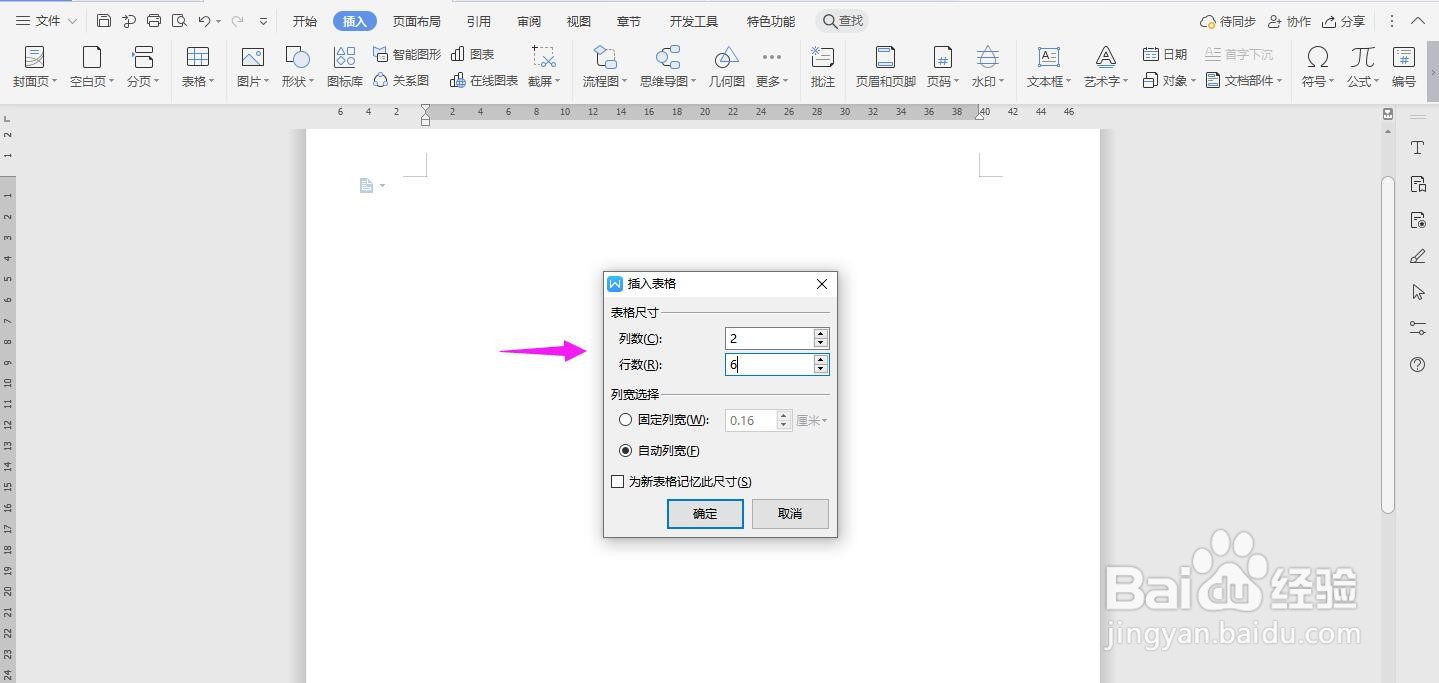Close the 插入表格 dialog
1439x683 pixels.
[822, 284]
